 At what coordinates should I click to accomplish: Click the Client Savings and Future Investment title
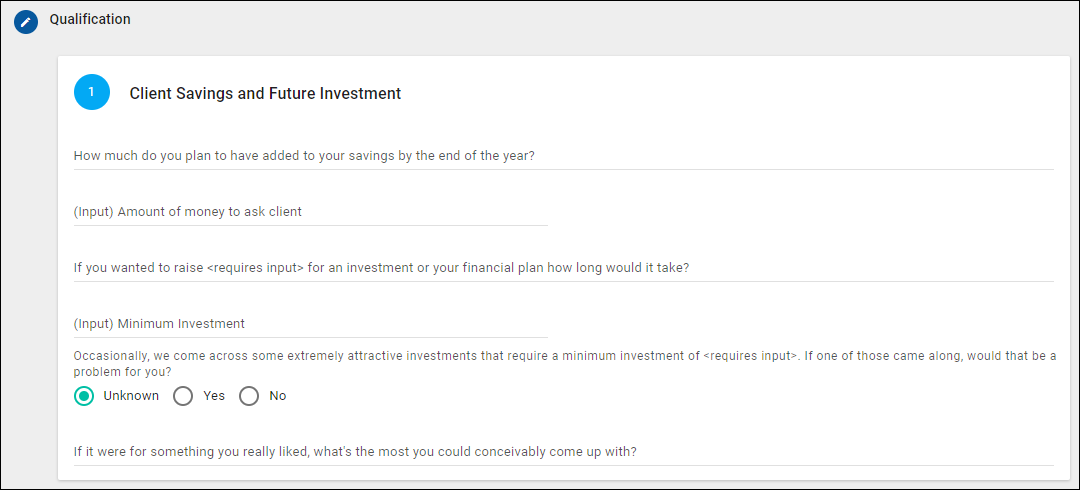[x=265, y=94]
